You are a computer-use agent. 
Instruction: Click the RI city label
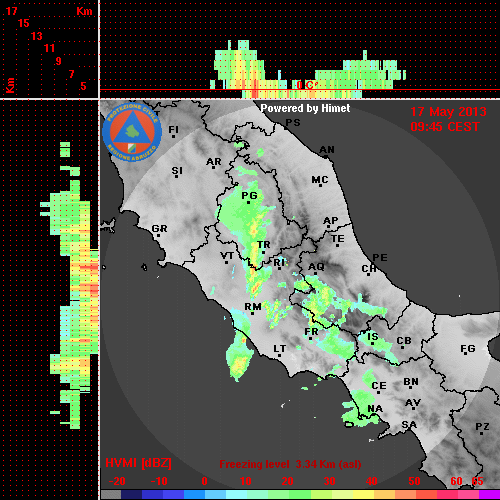coord(279,263)
